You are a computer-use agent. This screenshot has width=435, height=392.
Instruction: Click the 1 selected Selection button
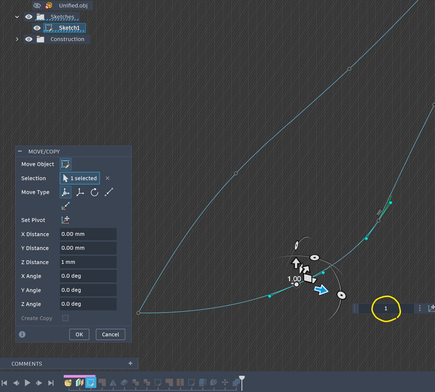point(80,178)
